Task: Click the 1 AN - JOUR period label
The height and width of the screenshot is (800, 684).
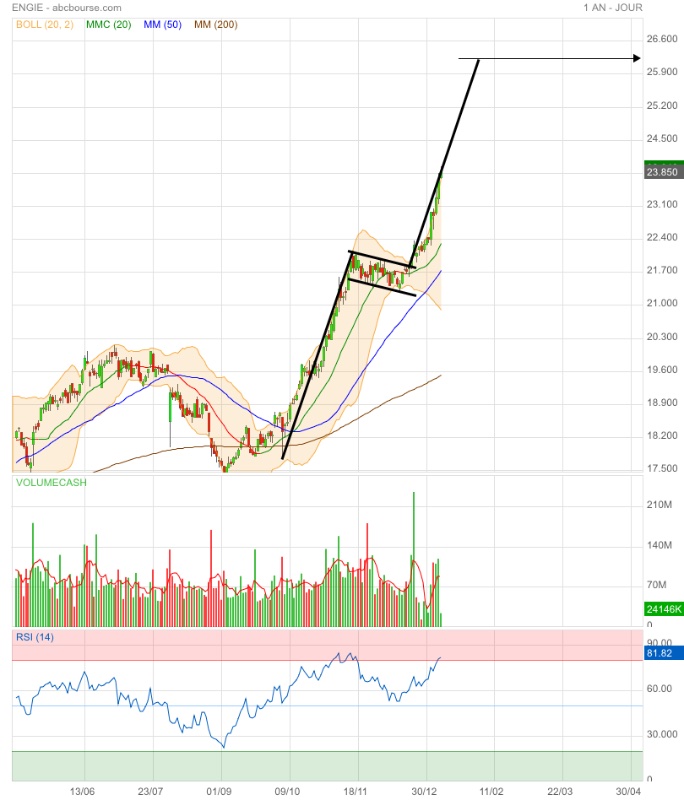Action: [613, 8]
